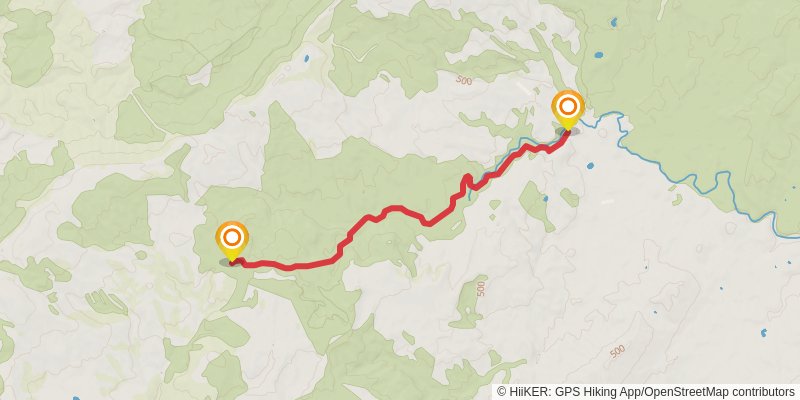Screen dimensions: 800x400
Task: Select the eastern trail end marker pin
Action: (x=568, y=111)
